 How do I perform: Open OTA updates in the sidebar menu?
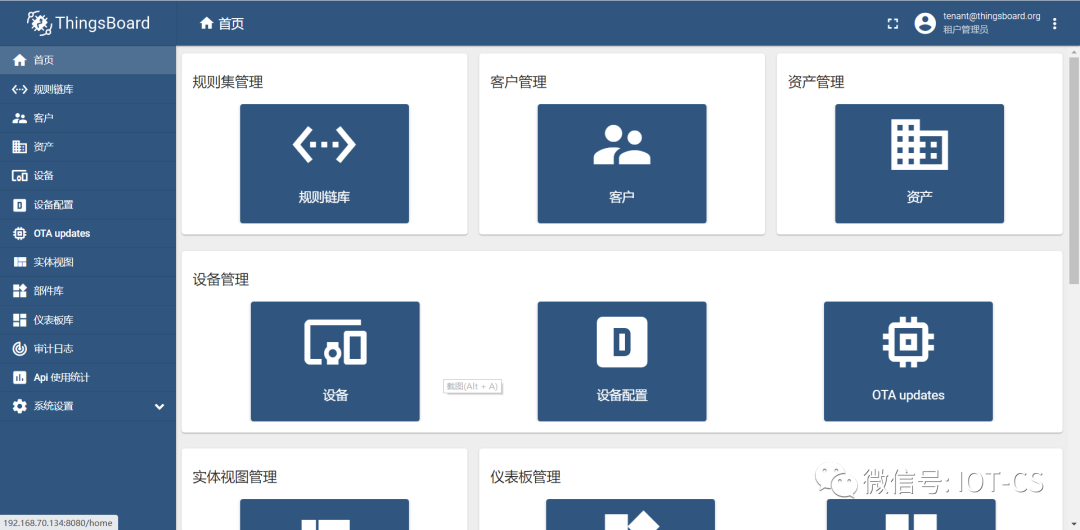pos(88,234)
